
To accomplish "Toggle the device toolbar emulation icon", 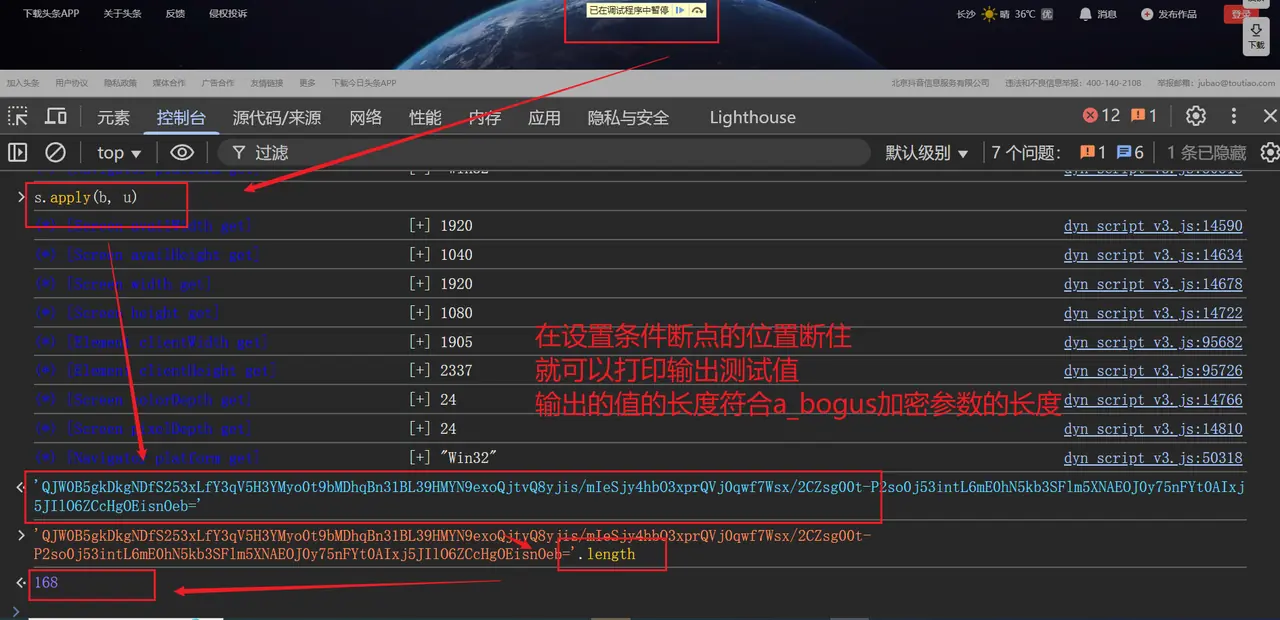I will pos(56,116).
